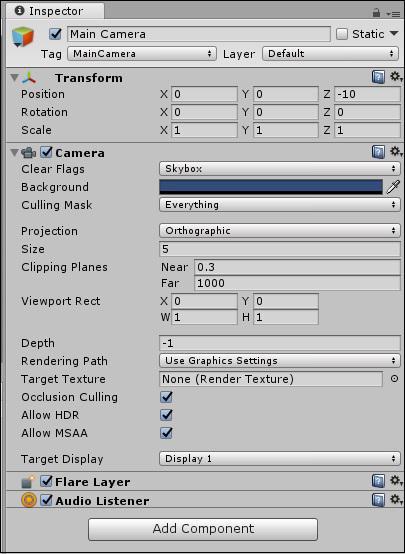Open the Clear Flags Skybox dropdown
Image resolution: width=405 pixels, height=554 pixels.
click(280, 169)
